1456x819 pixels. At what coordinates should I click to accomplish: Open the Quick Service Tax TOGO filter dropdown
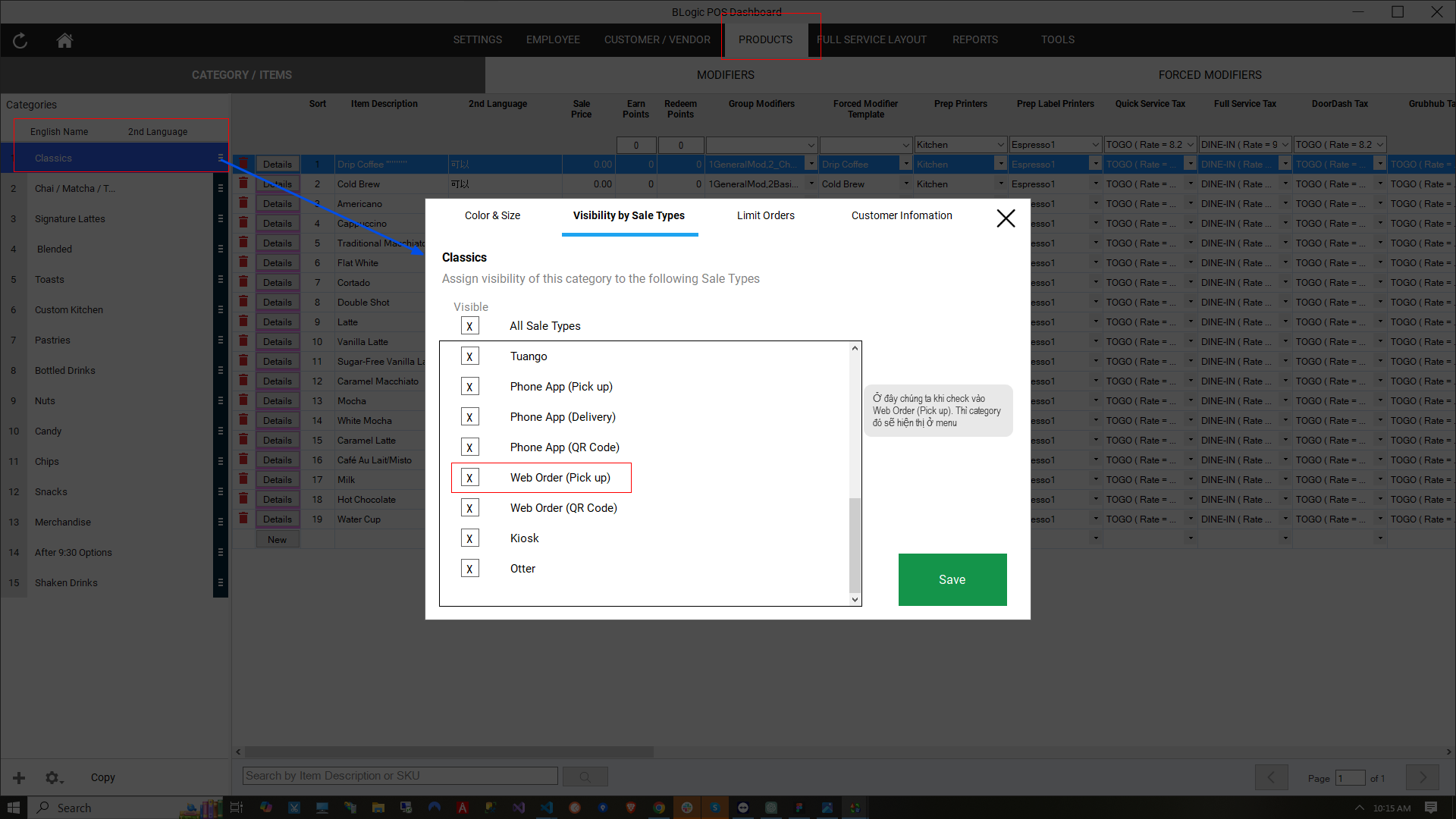point(1190,145)
